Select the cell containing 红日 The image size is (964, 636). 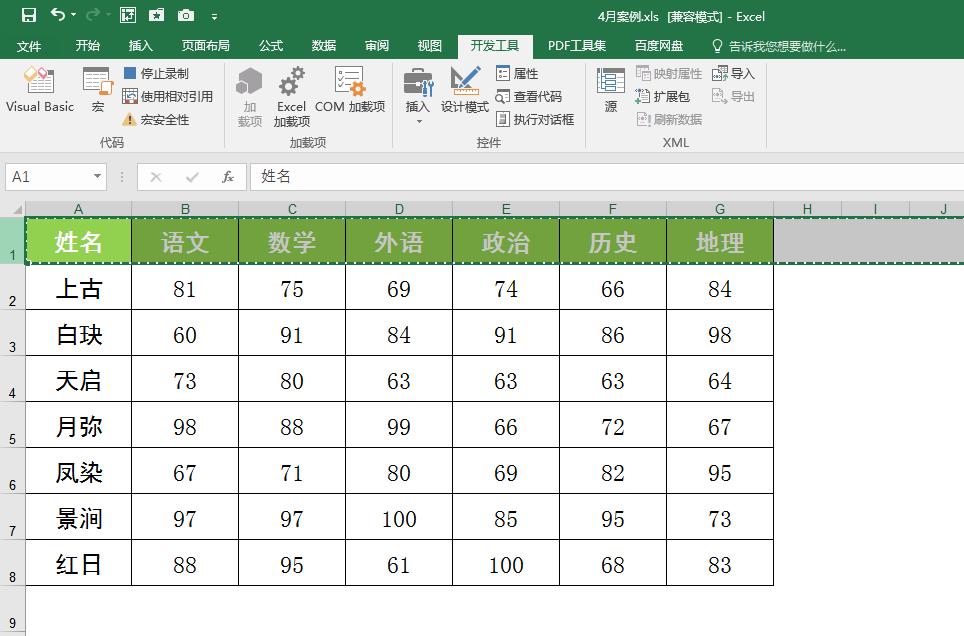(x=78, y=565)
